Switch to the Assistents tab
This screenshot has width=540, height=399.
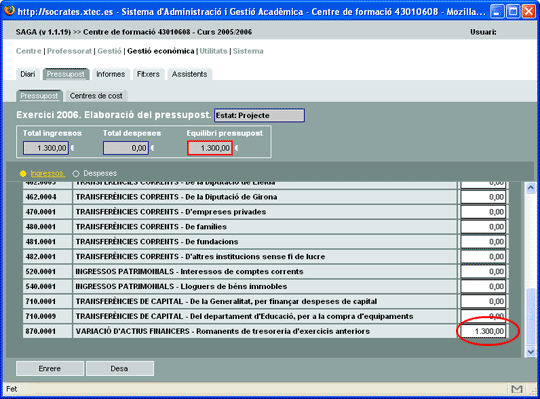coord(189,74)
